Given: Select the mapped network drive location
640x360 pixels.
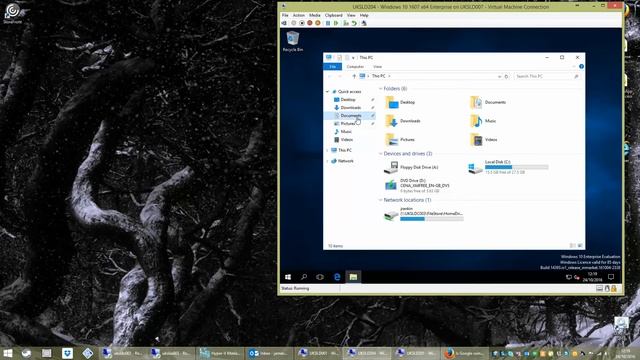Looking at the screenshot, I should coord(424,214).
